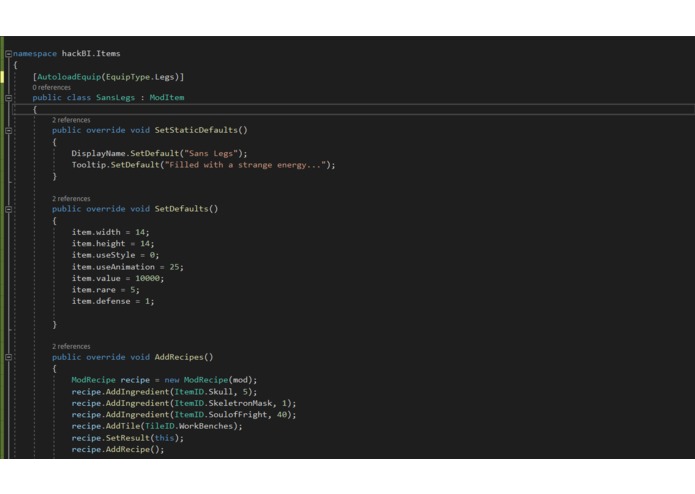Click 'ItemID.SkeletronMask' ingredient argument
The height and width of the screenshot is (494, 695).
223,404
